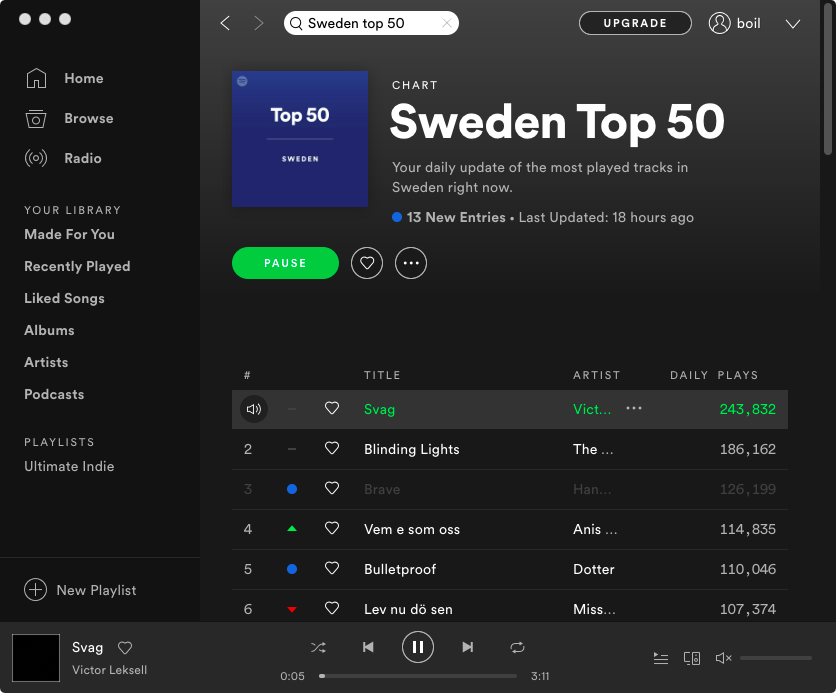Click the Radio broadcast icon
This screenshot has height=693, width=836.
click(36, 158)
